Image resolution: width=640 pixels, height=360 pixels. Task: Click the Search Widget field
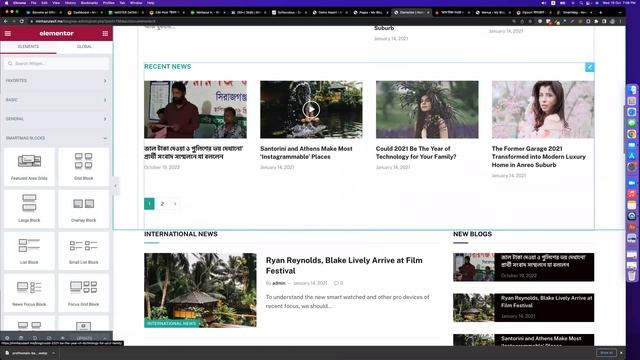pos(56,64)
